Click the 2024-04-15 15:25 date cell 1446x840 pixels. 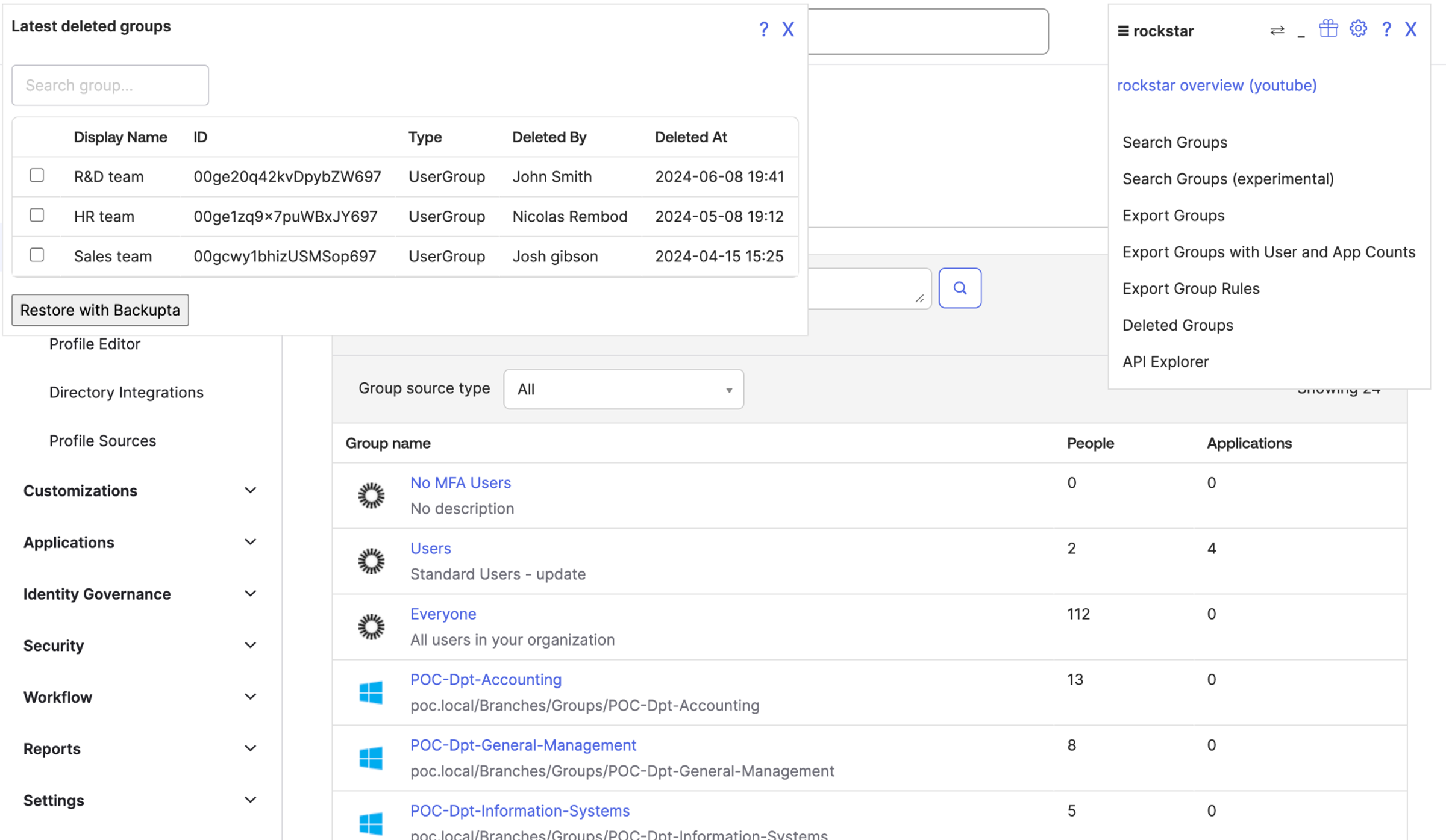[x=719, y=257]
